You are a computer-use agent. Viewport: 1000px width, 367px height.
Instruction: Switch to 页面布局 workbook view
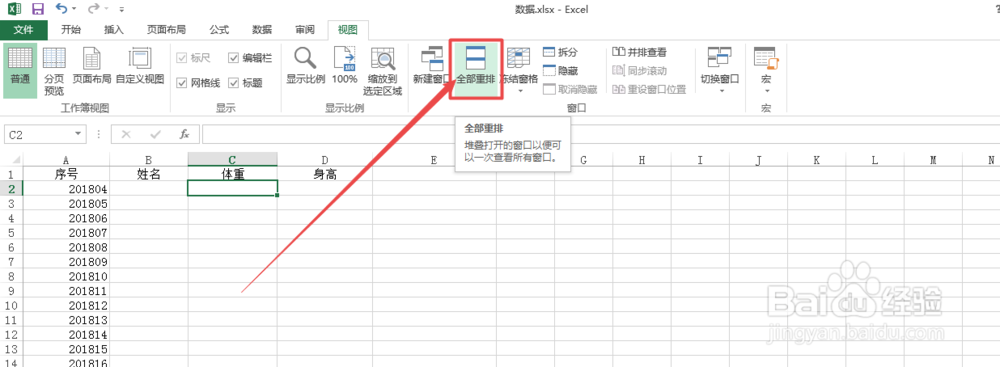coord(91,66)
